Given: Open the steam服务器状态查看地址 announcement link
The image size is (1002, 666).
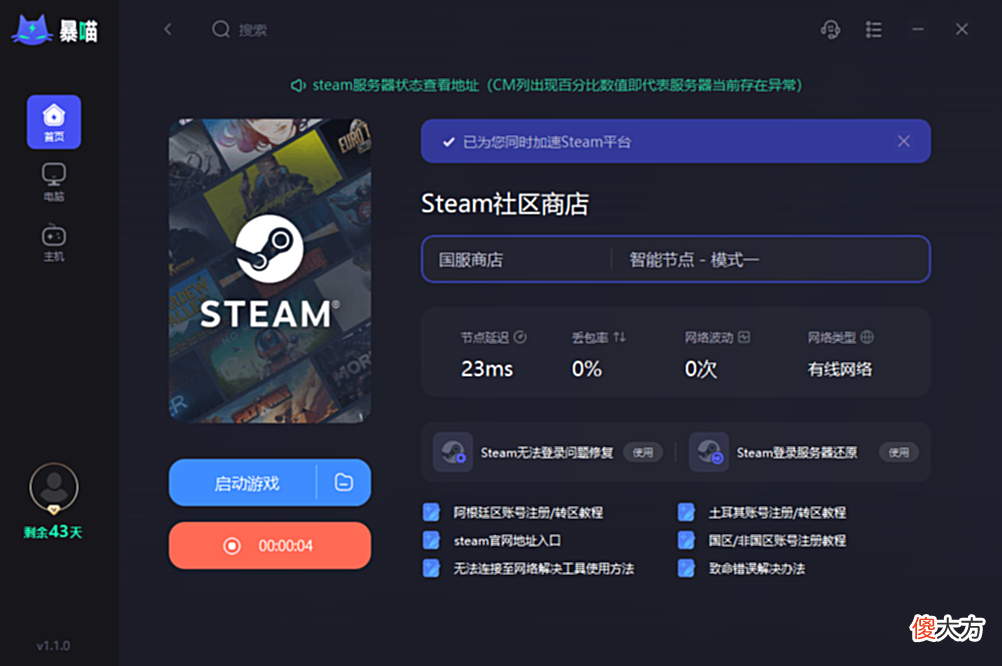Looking at the screenshot, I should [x=557, y=85].
